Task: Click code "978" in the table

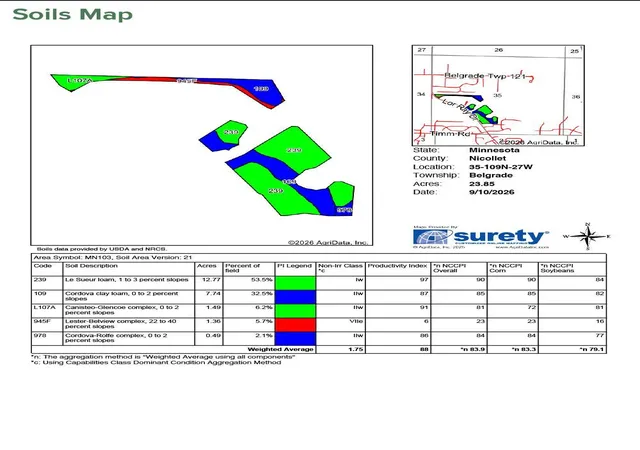Action: point(40,335)
